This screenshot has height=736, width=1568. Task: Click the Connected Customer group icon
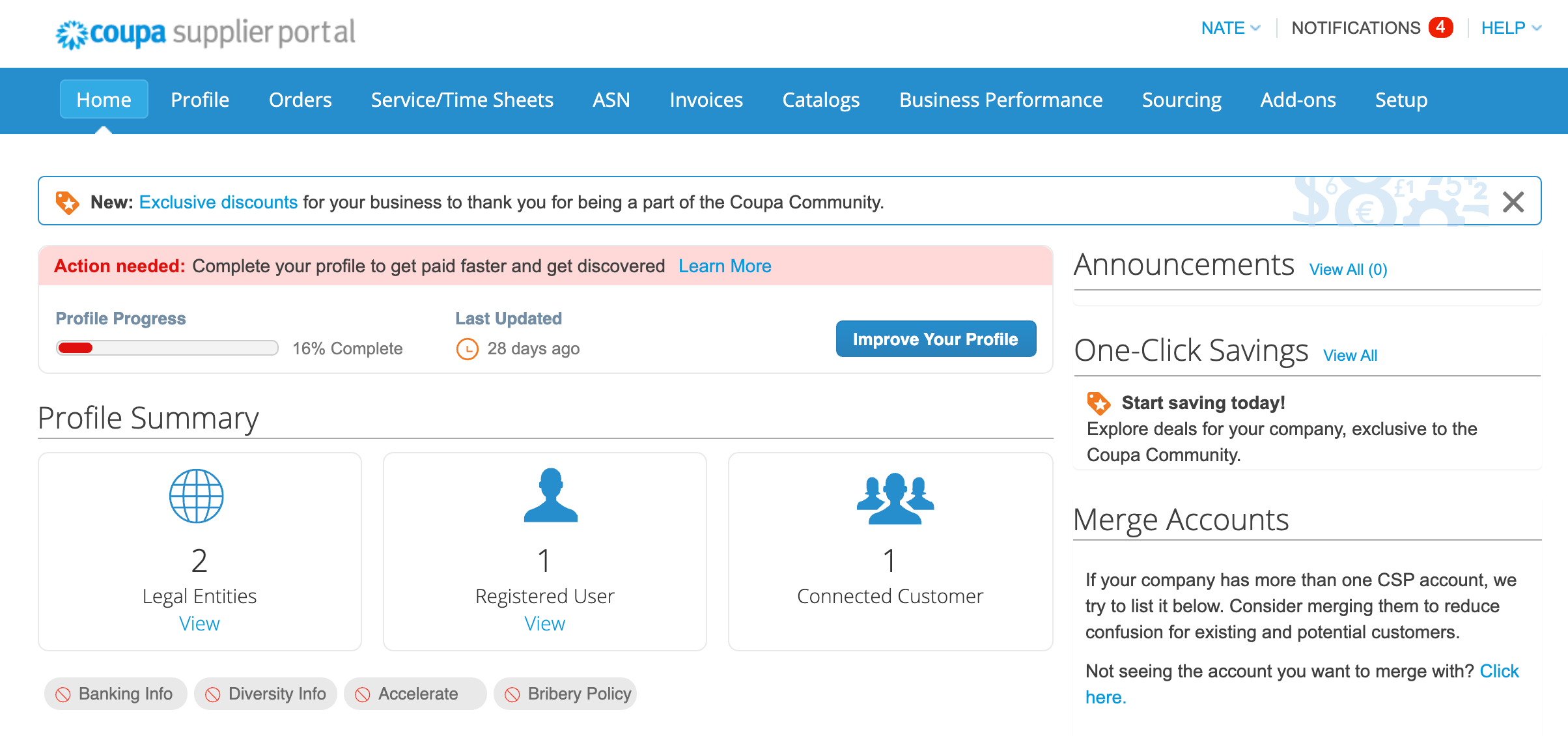point(895,498)
